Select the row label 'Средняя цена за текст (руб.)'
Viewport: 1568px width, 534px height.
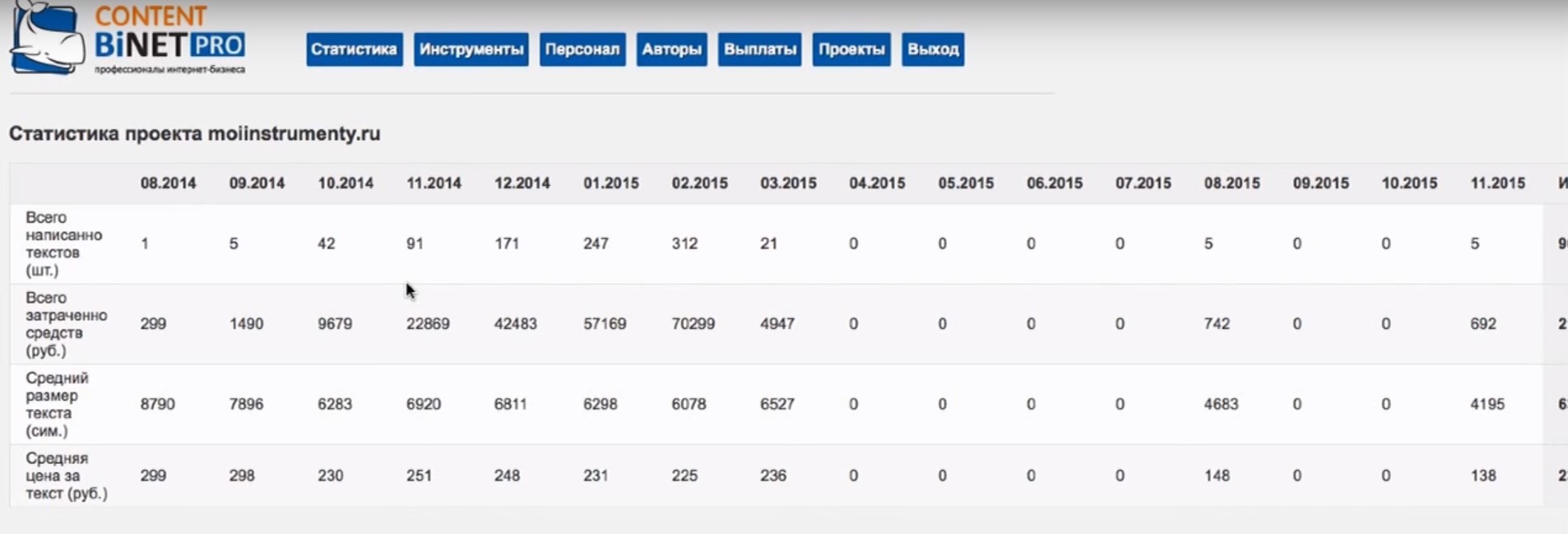click(67, 476)
